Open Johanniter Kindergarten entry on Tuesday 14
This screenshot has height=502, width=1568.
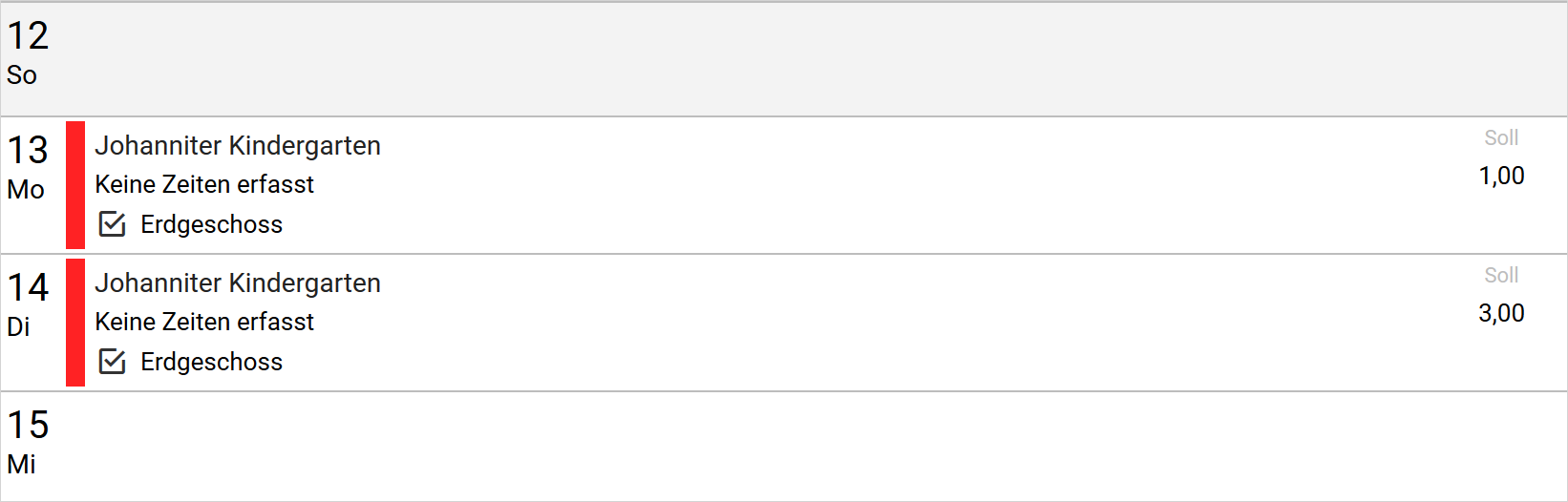pyautogui.click(x=238, y=283)
